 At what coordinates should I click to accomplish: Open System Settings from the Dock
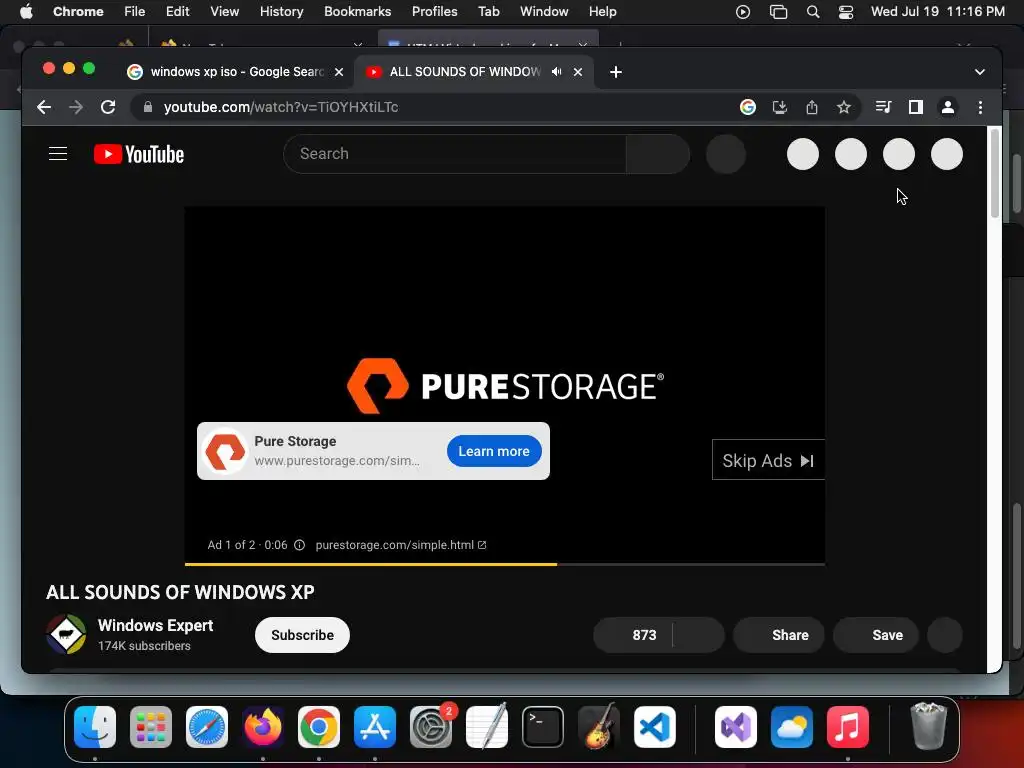coord(431,727)
